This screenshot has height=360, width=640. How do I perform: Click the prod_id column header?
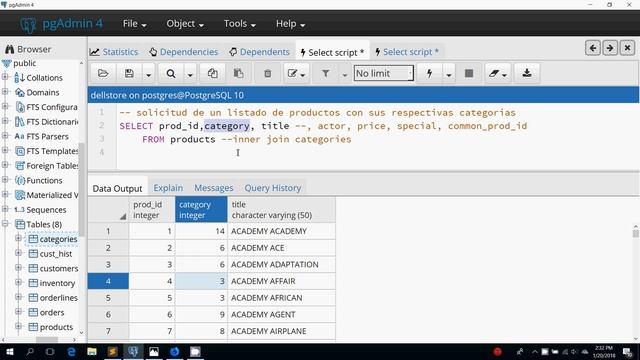coord(152,209)
